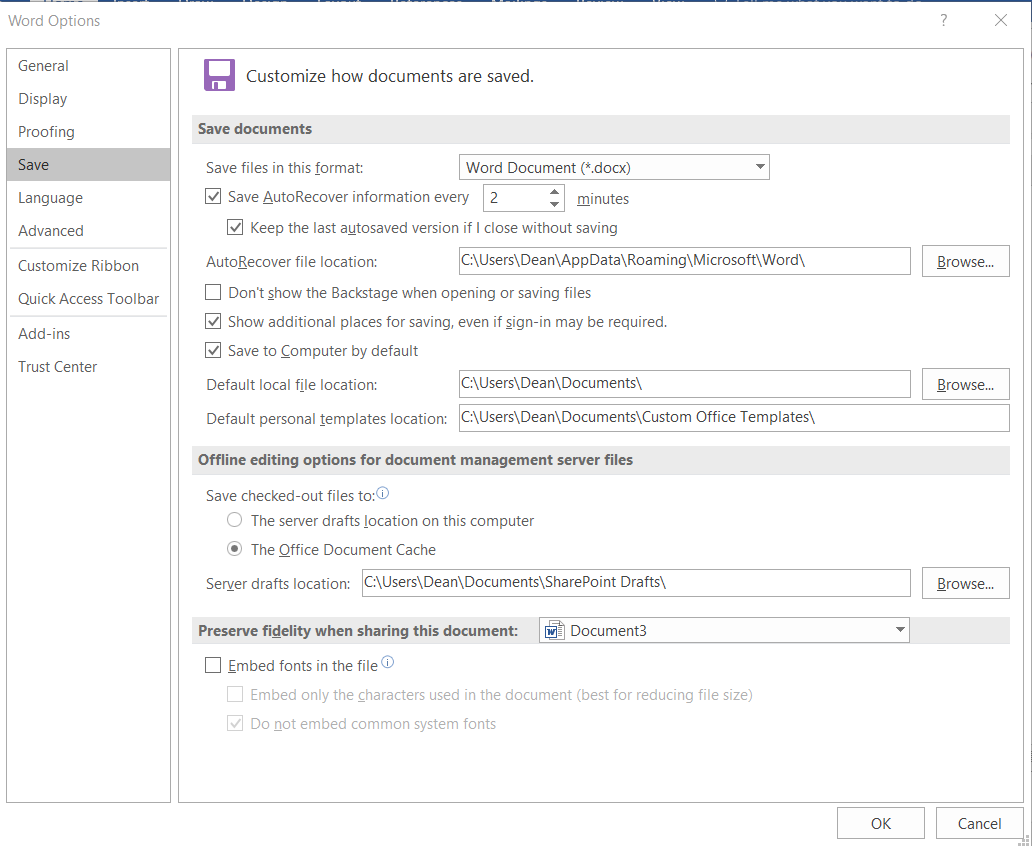Open the Display options category
Image resolution: width=1032 pixels, height=846 pixels.
coord(88,99)
